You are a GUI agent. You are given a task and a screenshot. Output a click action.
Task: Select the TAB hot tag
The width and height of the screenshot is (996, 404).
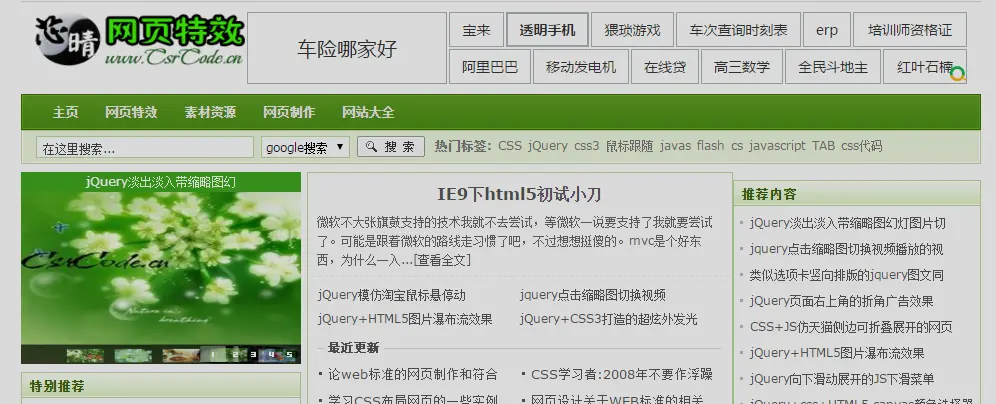coord(823,145)
